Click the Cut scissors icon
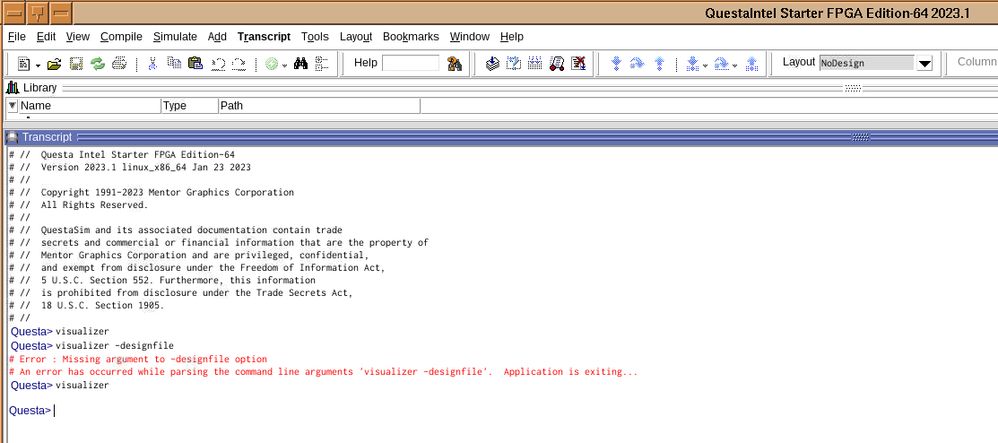This screenshot has height=443, width=998. (x=153, y=64)
